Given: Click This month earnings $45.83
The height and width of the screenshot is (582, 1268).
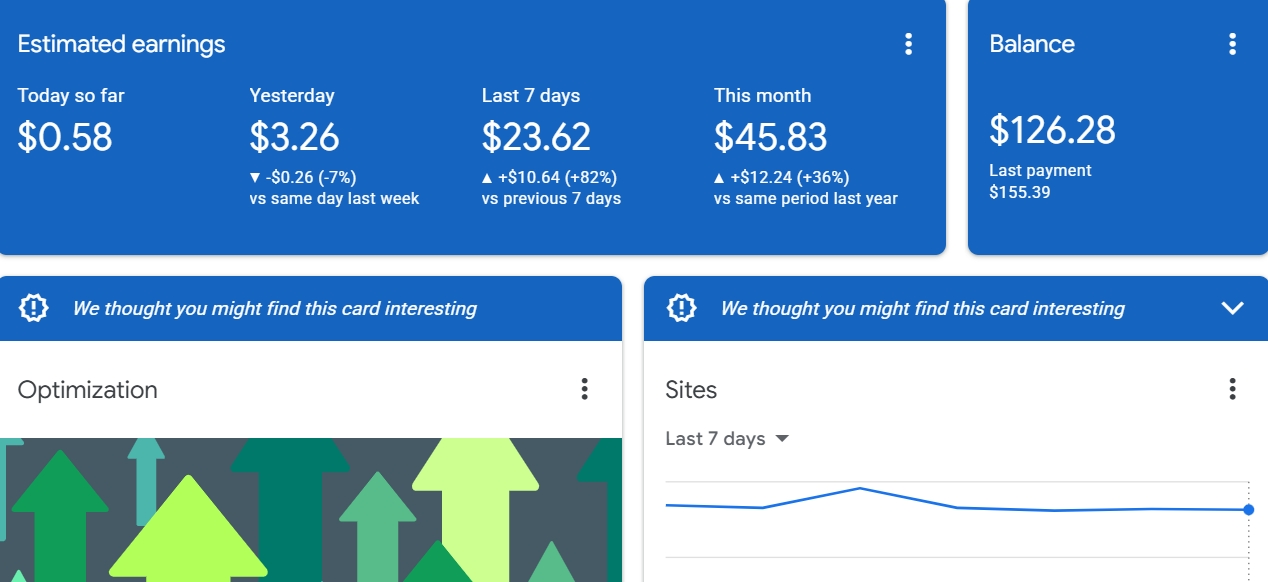Looking at the screenshot, I should (771, 137).
